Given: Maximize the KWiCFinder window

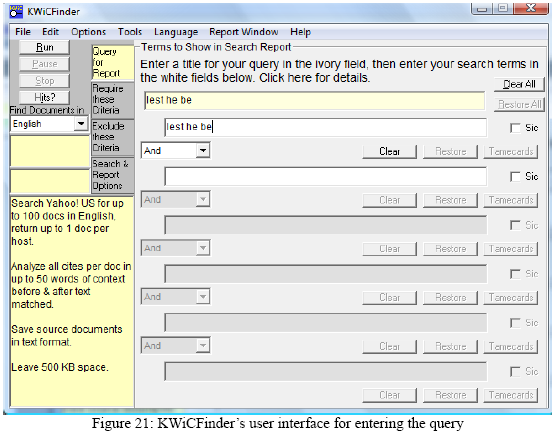Looking at the screenshot, I should [503, 8].
